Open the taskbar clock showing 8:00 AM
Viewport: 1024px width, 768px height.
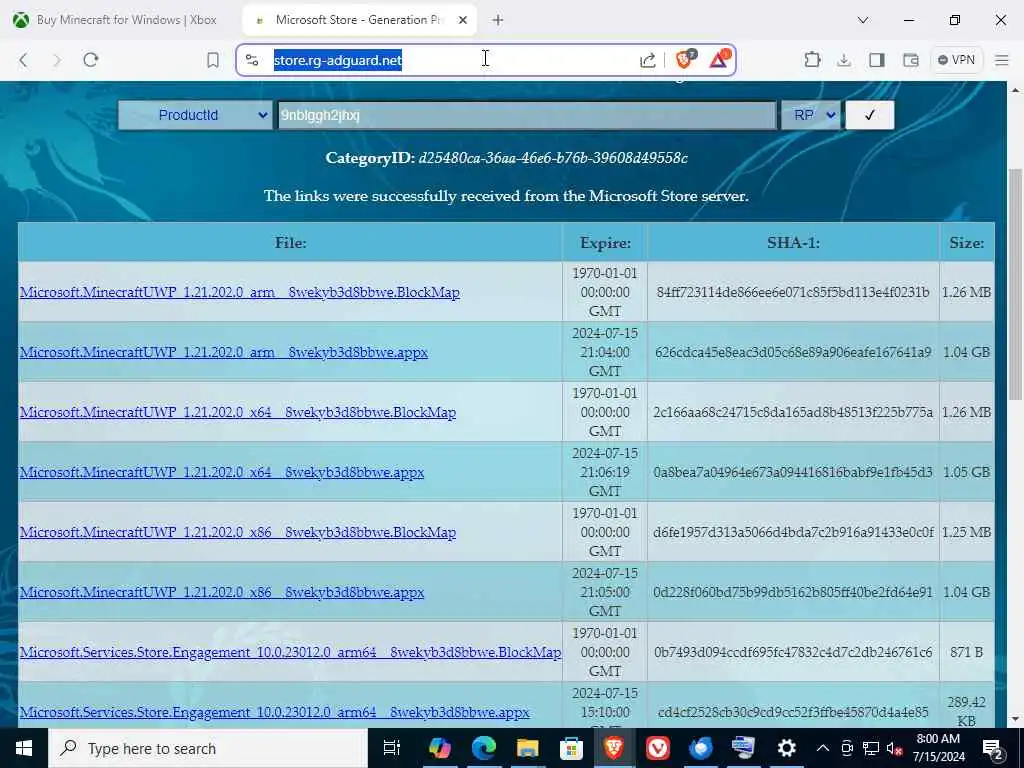940,748
